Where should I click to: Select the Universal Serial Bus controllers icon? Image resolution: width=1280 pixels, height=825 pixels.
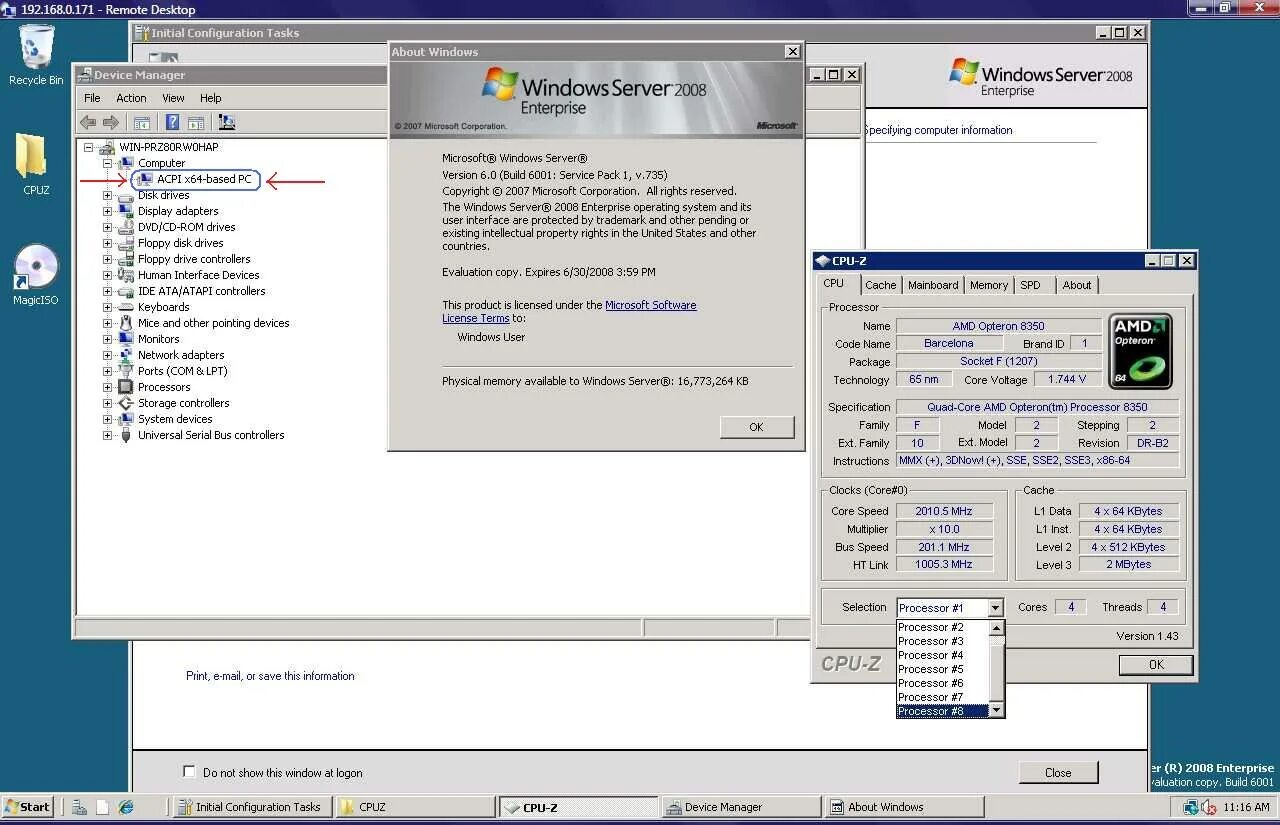126,435
